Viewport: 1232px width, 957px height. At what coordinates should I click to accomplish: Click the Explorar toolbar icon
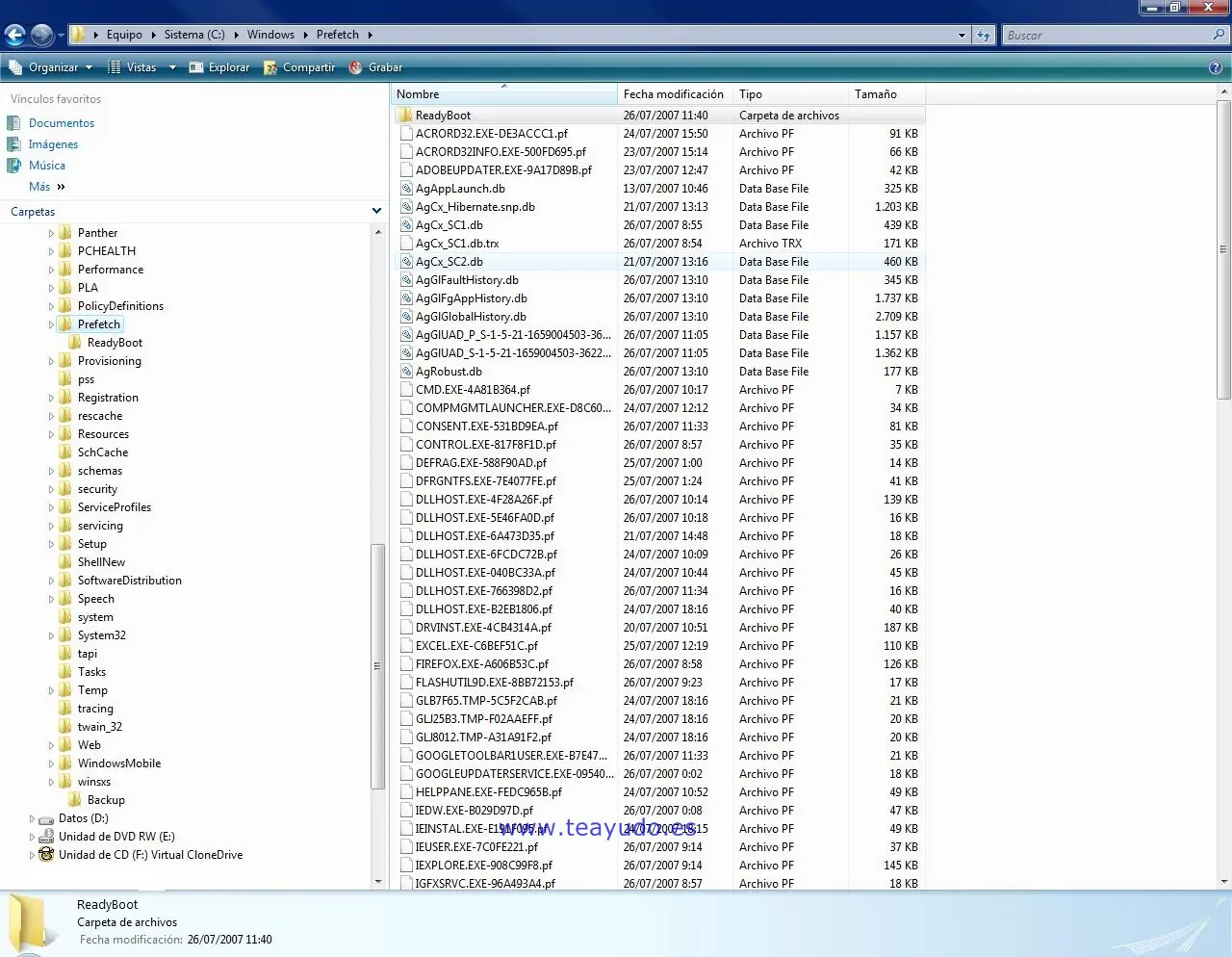(219, 66)
